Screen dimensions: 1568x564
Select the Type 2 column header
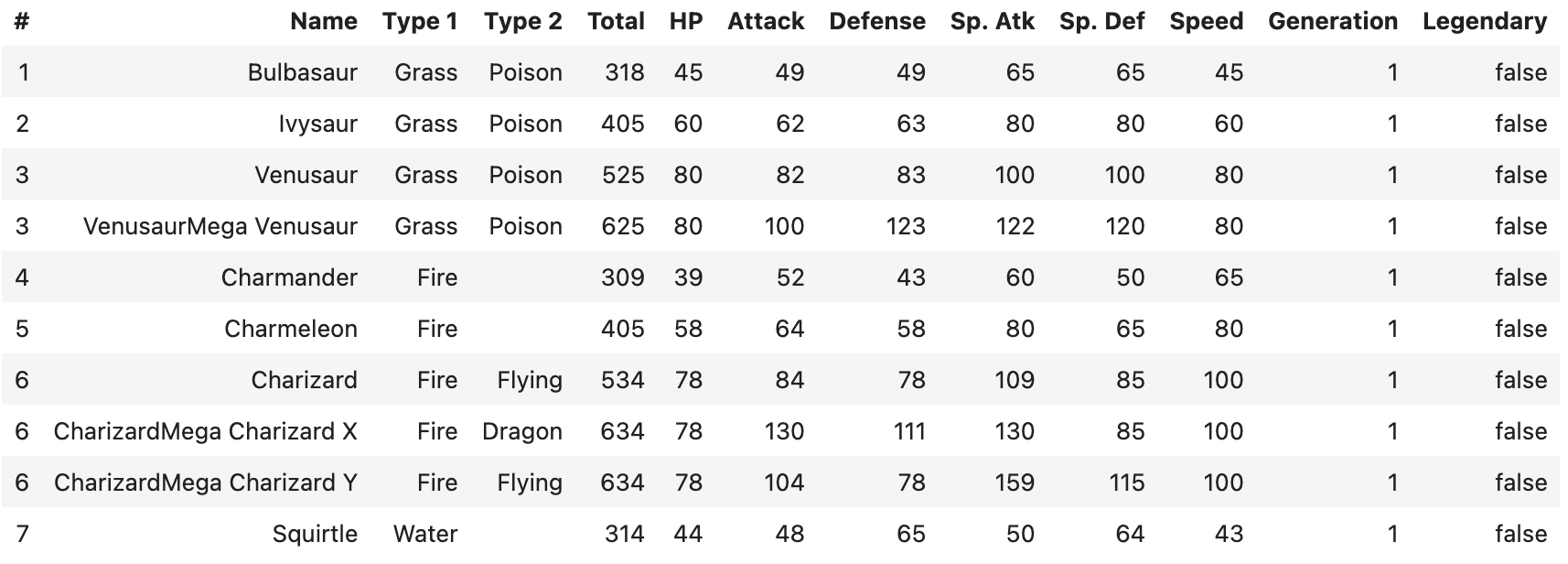click(523, 21)
